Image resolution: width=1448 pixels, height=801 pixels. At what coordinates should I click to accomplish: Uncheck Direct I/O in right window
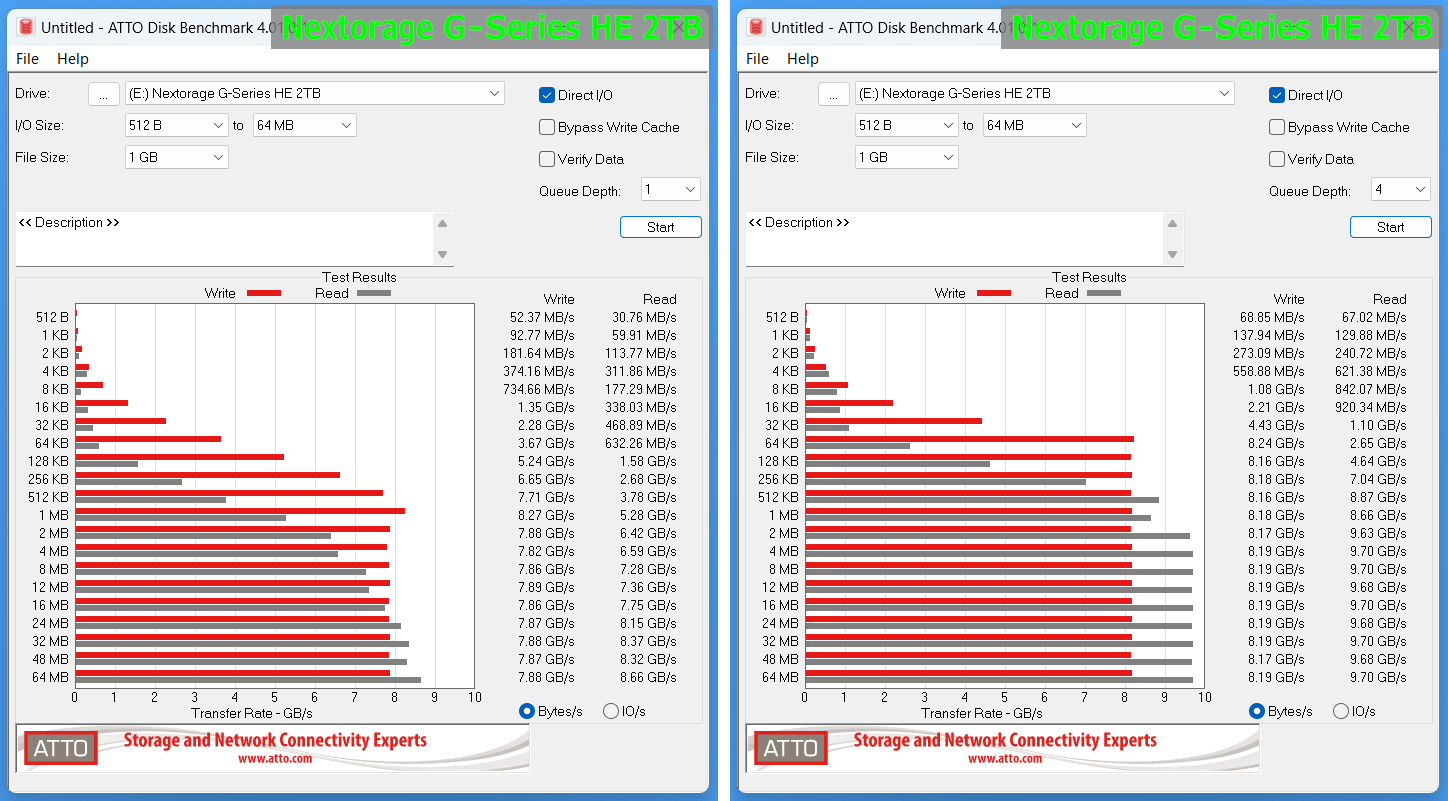(x=1277, y=95)
